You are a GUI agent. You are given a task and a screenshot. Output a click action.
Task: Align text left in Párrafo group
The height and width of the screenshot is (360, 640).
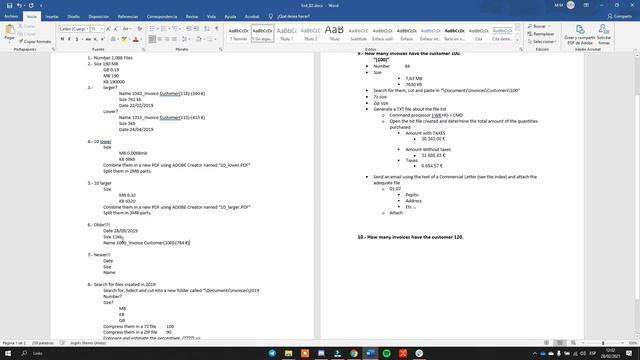pos(152,39)
